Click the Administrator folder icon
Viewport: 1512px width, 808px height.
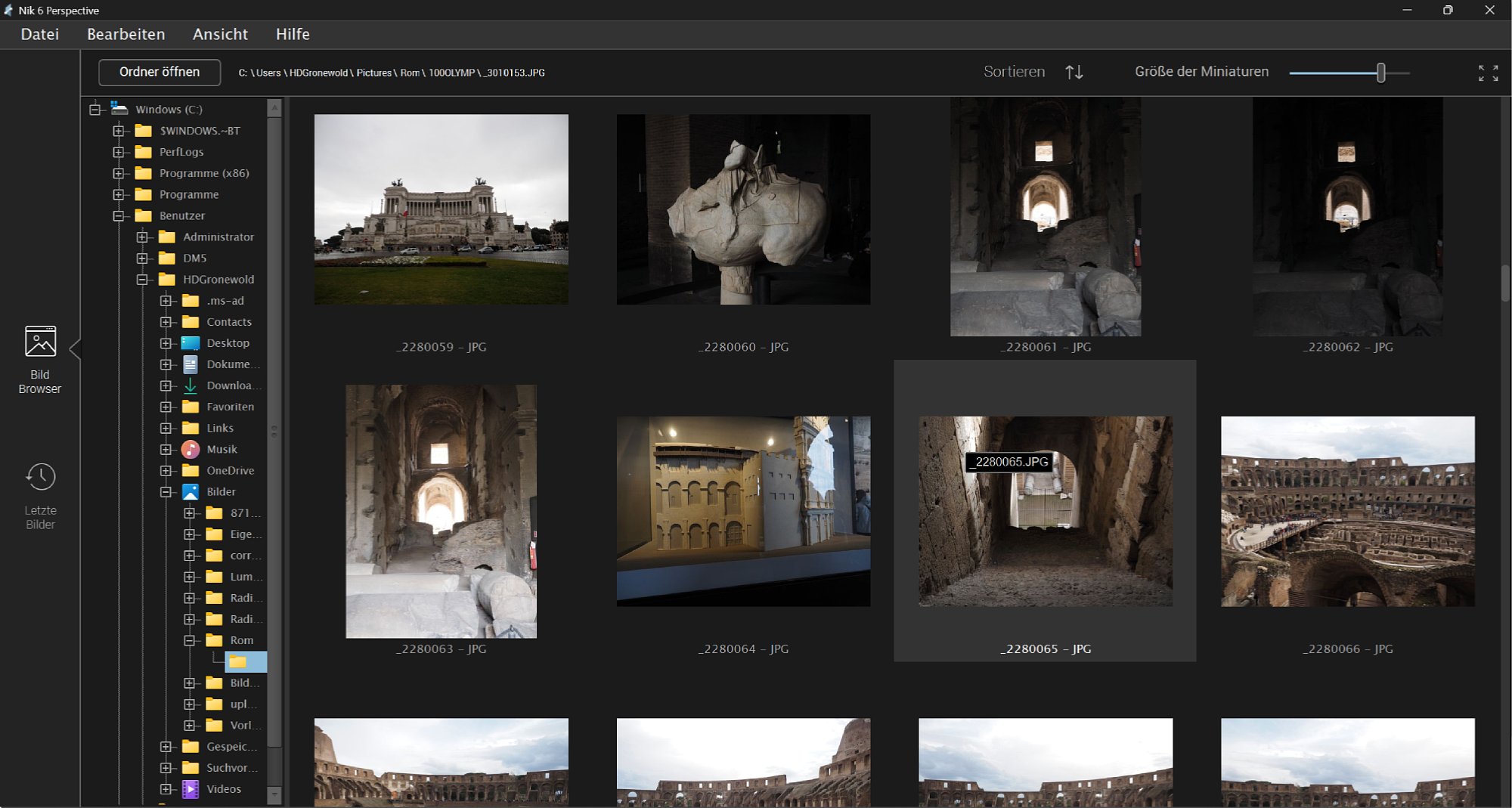167,237
